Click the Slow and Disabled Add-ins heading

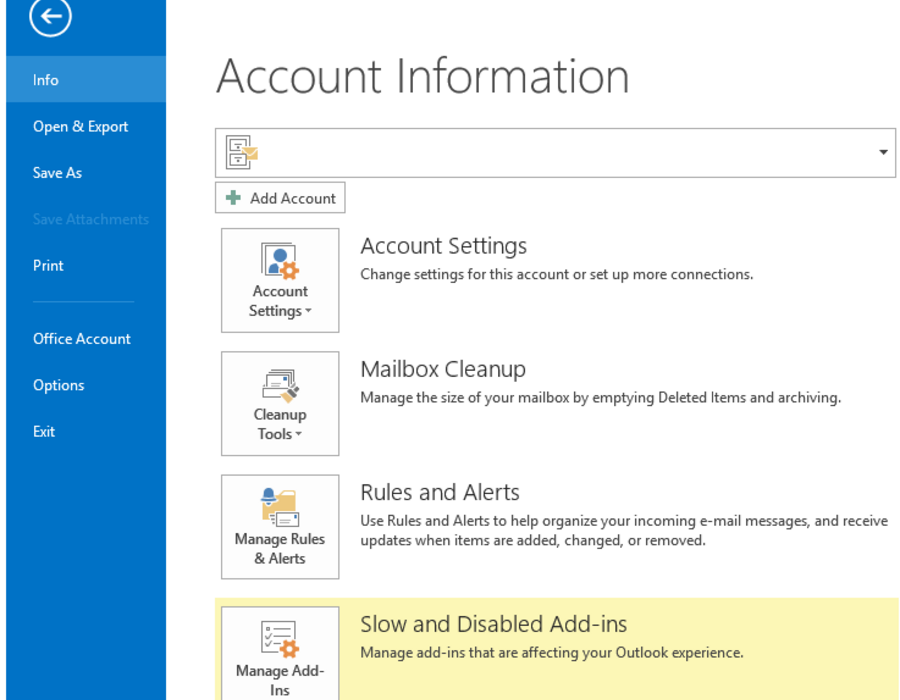click(494, 624)
